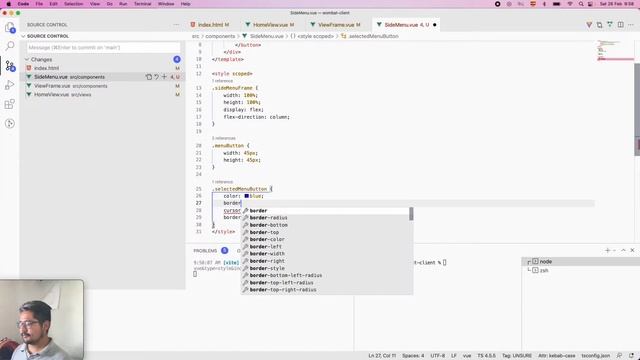Add a new terminal with plus icon

tap(607, 250)
